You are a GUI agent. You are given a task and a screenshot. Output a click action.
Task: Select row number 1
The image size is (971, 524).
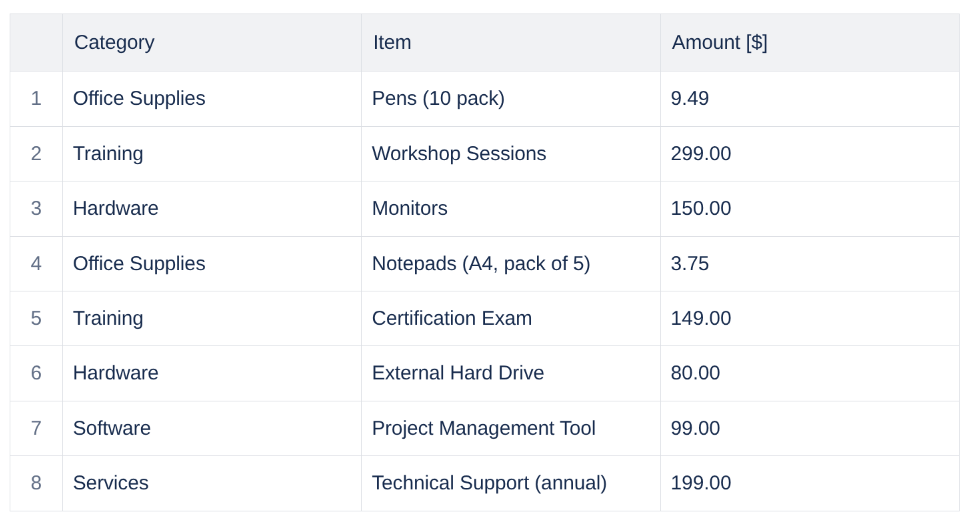click(36, 98)
